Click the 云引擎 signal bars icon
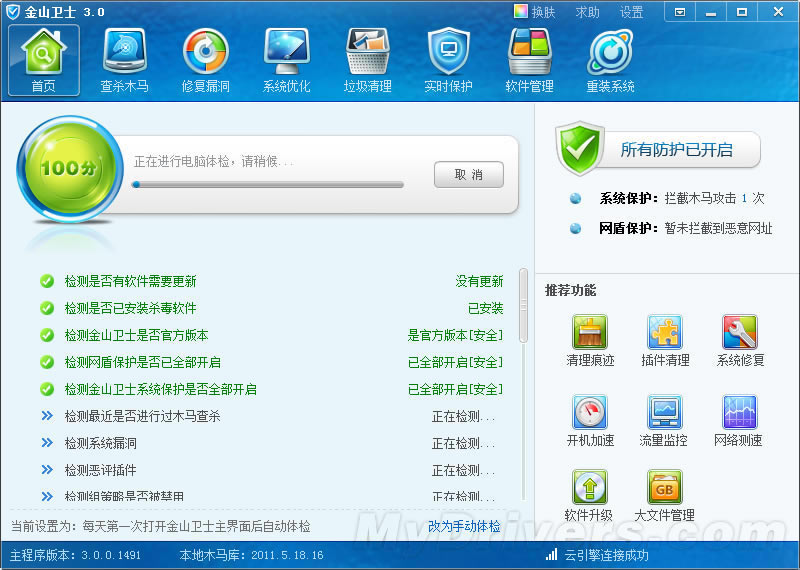 click(x=552, y=555)
